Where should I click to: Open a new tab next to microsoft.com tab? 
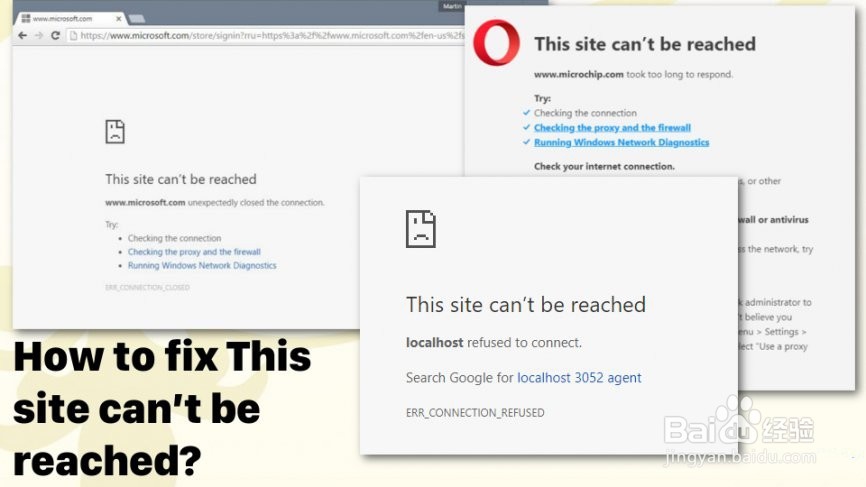coord(137,19)
